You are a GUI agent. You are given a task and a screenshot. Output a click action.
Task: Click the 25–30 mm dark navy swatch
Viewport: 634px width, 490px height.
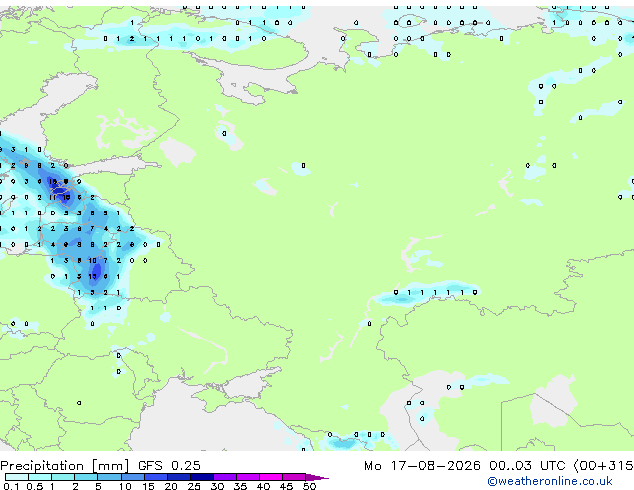[201, 477]
